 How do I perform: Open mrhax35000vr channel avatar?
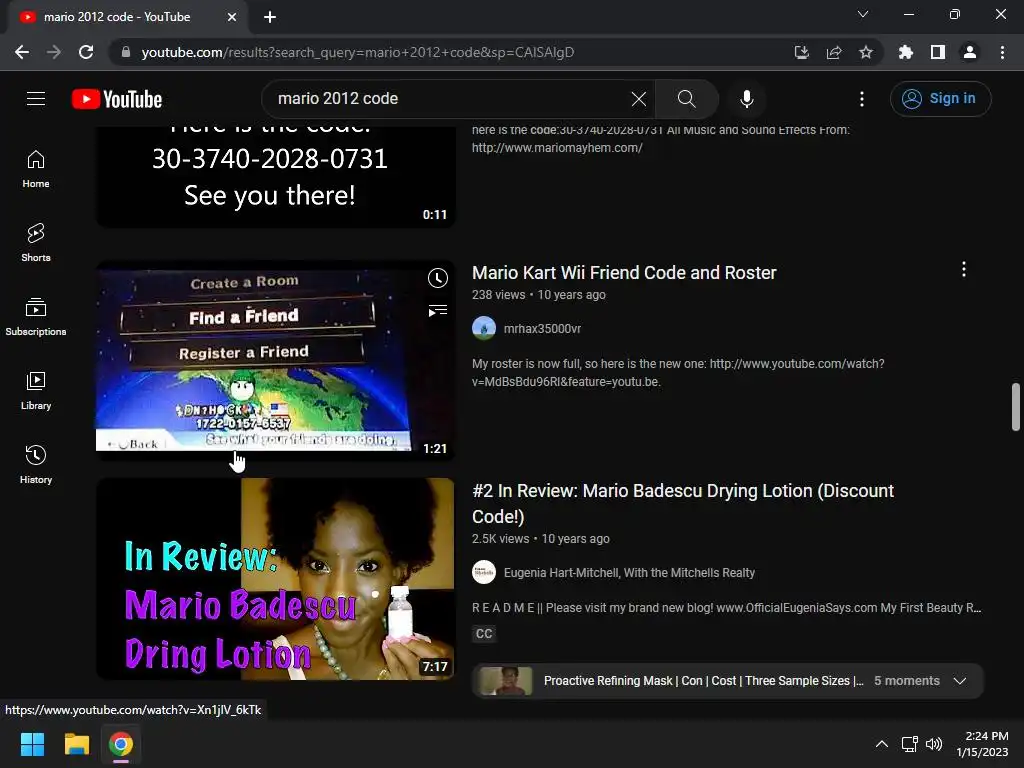pyautogui.click(x=484, y=328)
